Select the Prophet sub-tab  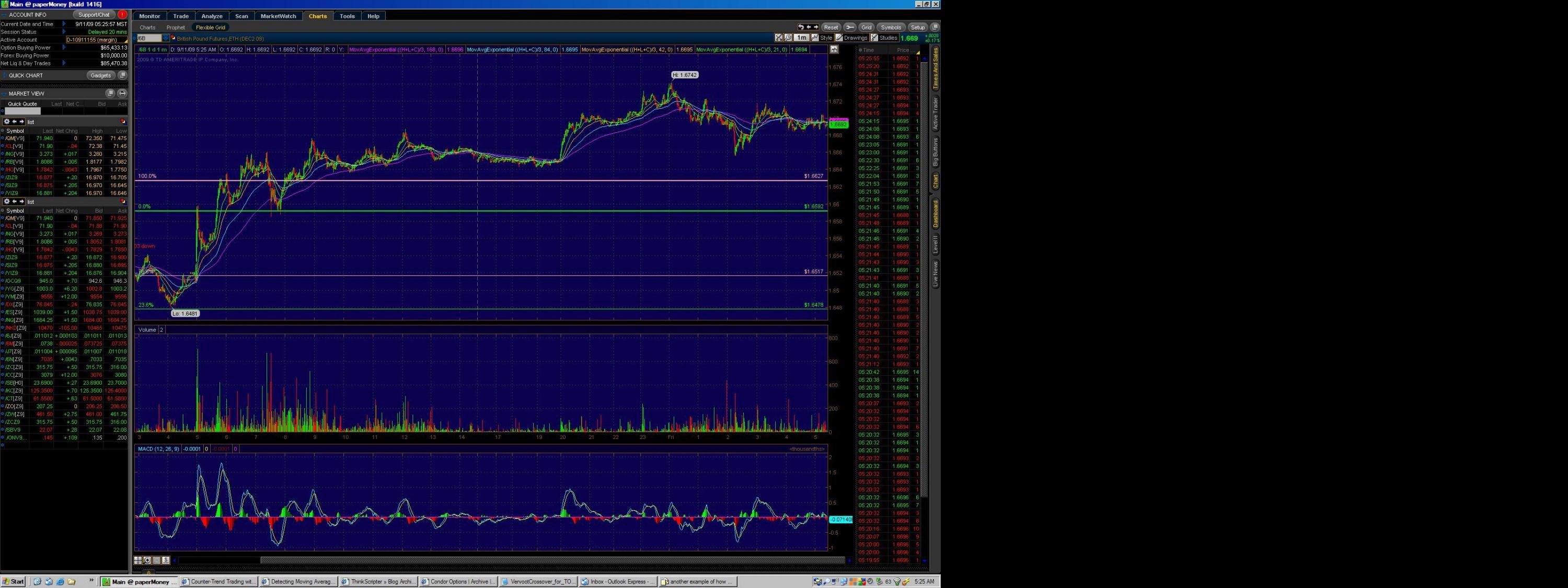click(x=175, y=27)
